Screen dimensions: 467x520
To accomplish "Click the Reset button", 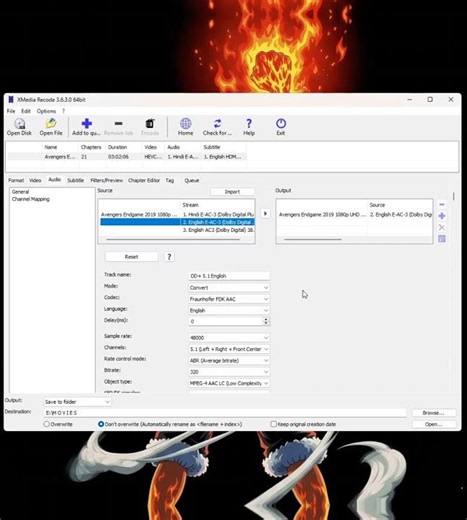I will click(x=131, y=257).
